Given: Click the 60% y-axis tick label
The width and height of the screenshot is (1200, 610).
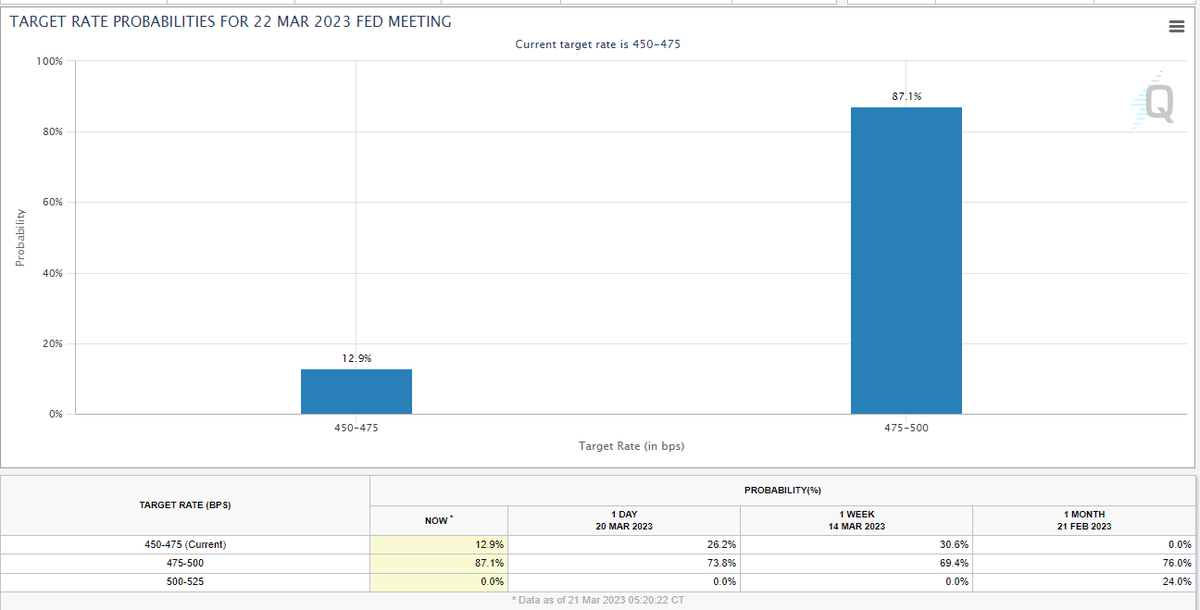Looking at the screenshot, I should coord(52,202).
